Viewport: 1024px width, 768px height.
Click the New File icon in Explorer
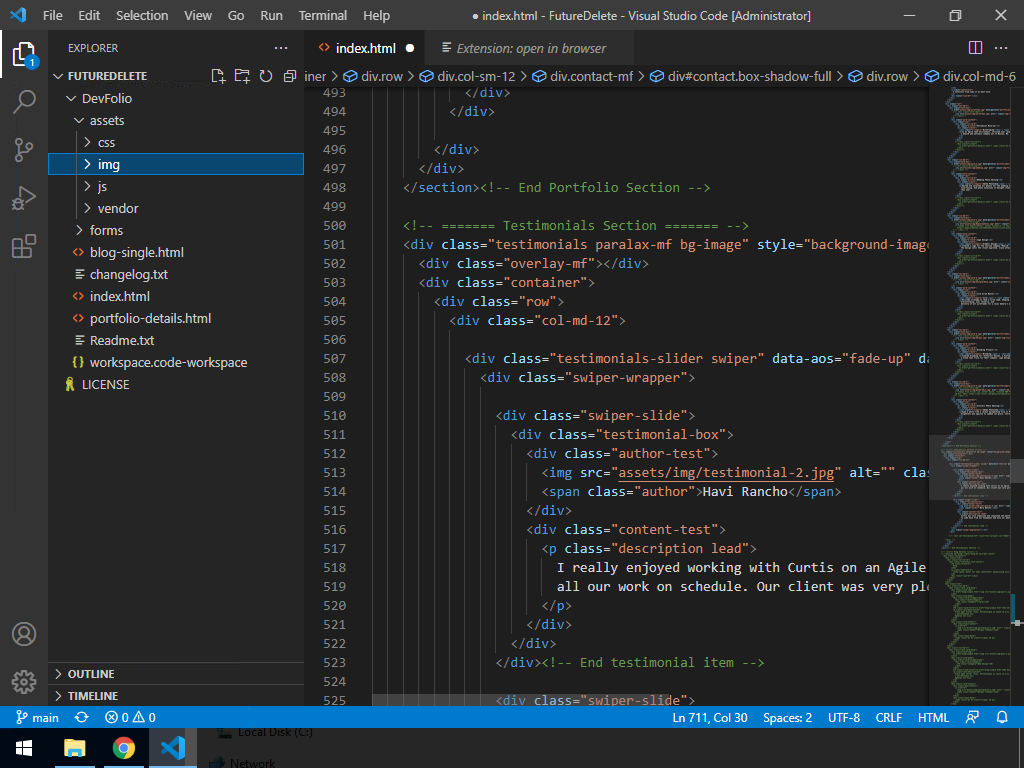tap(218, 76)
